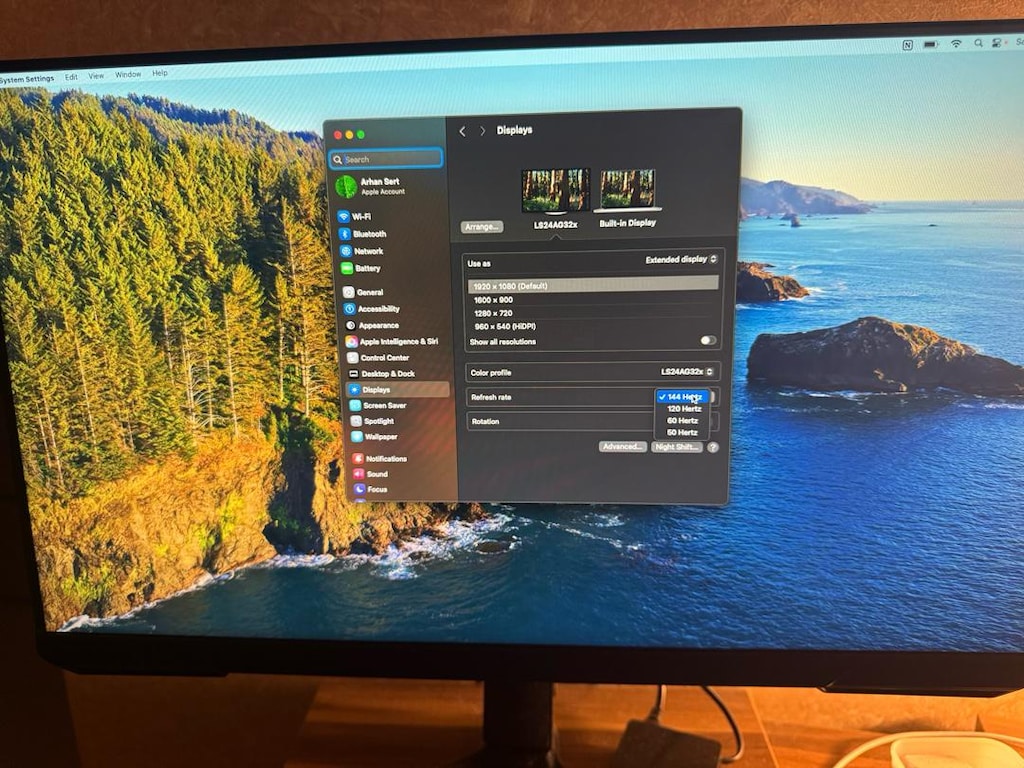This screenshot has width=1024, height=768.
Task: Choose 144 Hertz refresh rate
Action: point(682,396)
